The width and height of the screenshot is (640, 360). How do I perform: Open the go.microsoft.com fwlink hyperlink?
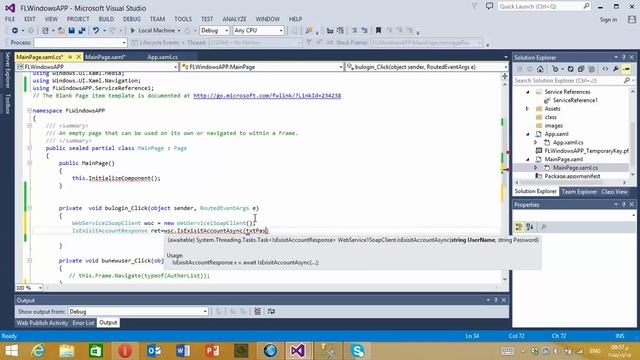pos(267,96)
